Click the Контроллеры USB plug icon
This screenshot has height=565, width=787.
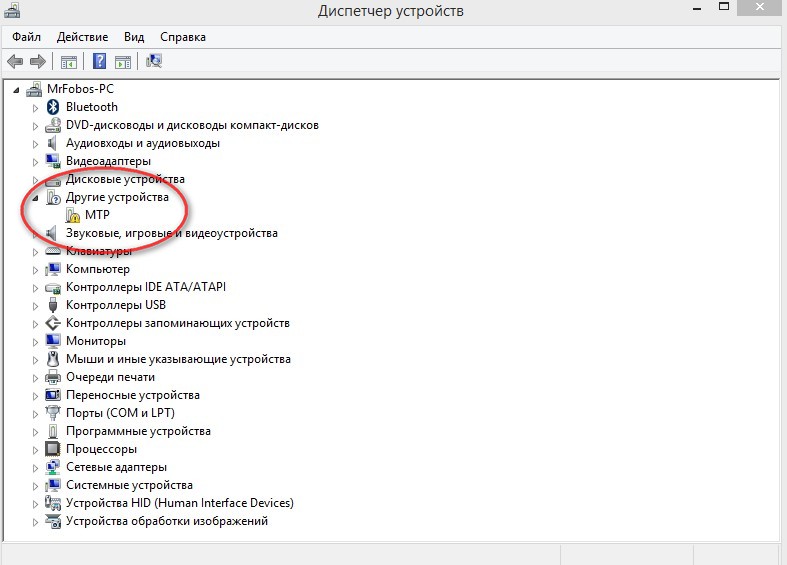(x=53, y=305)
